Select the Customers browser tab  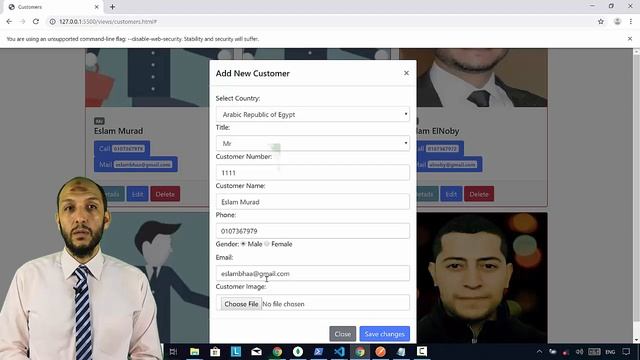pyautogui.click(x=53, y=7)
